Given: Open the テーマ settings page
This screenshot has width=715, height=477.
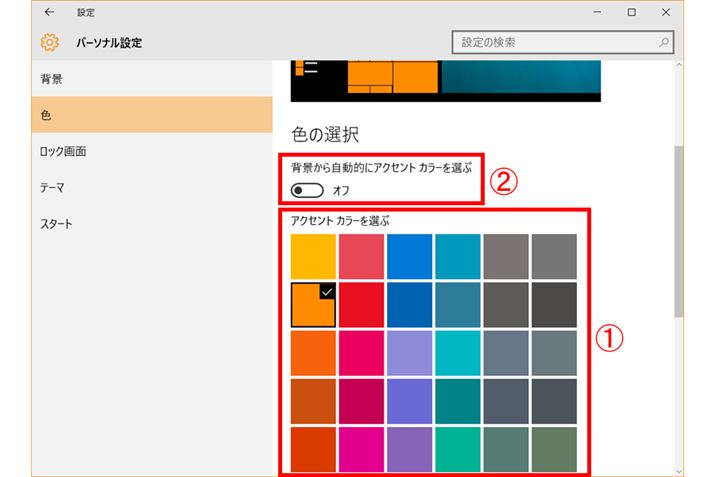Looking at the screenshot, I should click(x=53, y=187).
